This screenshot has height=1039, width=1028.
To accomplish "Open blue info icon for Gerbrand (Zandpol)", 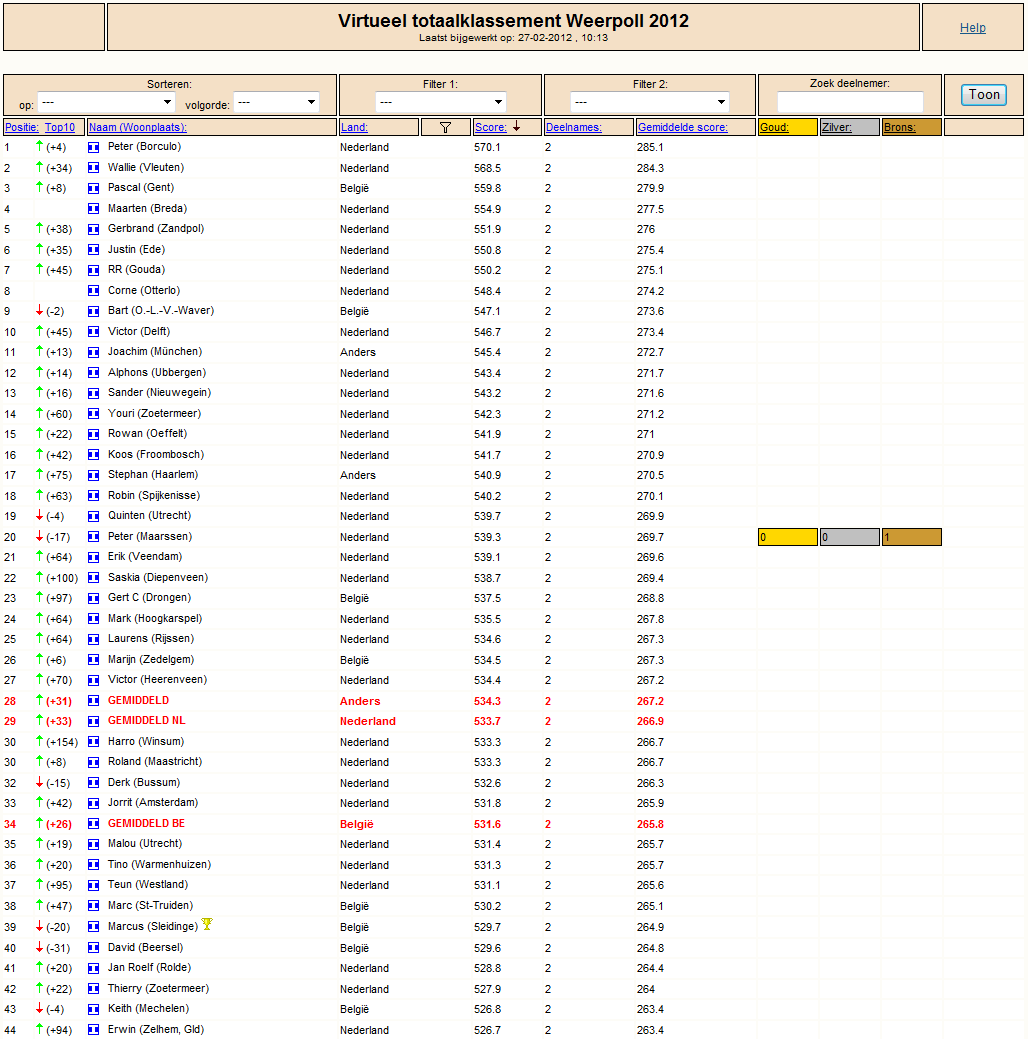I will 93,229.
